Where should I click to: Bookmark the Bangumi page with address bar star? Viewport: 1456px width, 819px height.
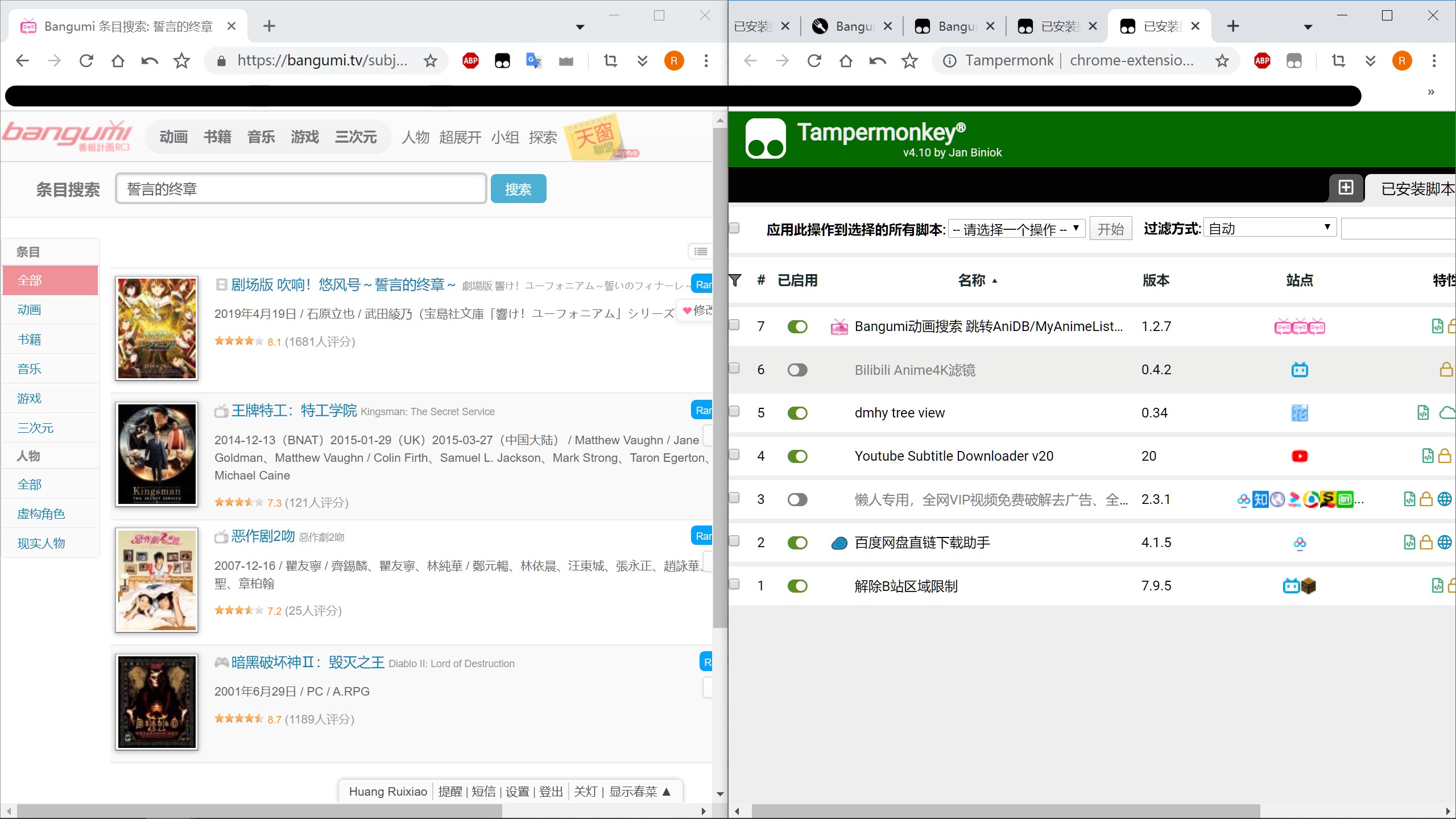(431, 60)
